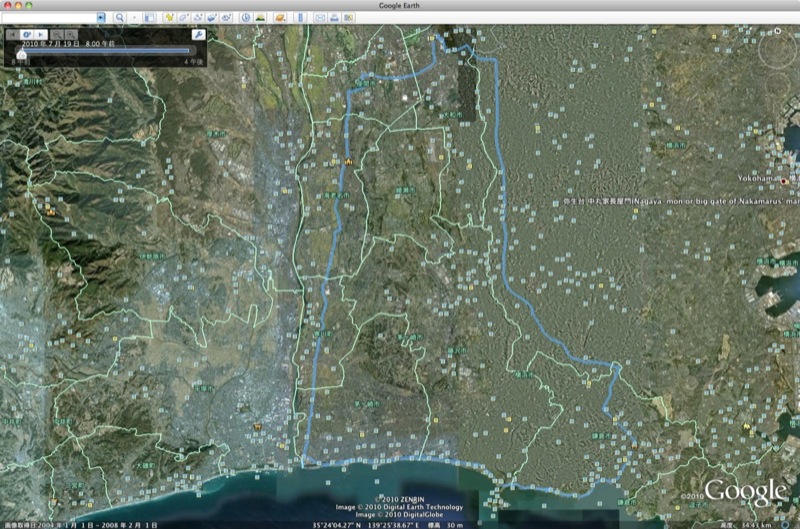The height and width of the screenshot is (529, 800).
Task: Click imagery date text in status bar
Action: [x=81, y=525]
